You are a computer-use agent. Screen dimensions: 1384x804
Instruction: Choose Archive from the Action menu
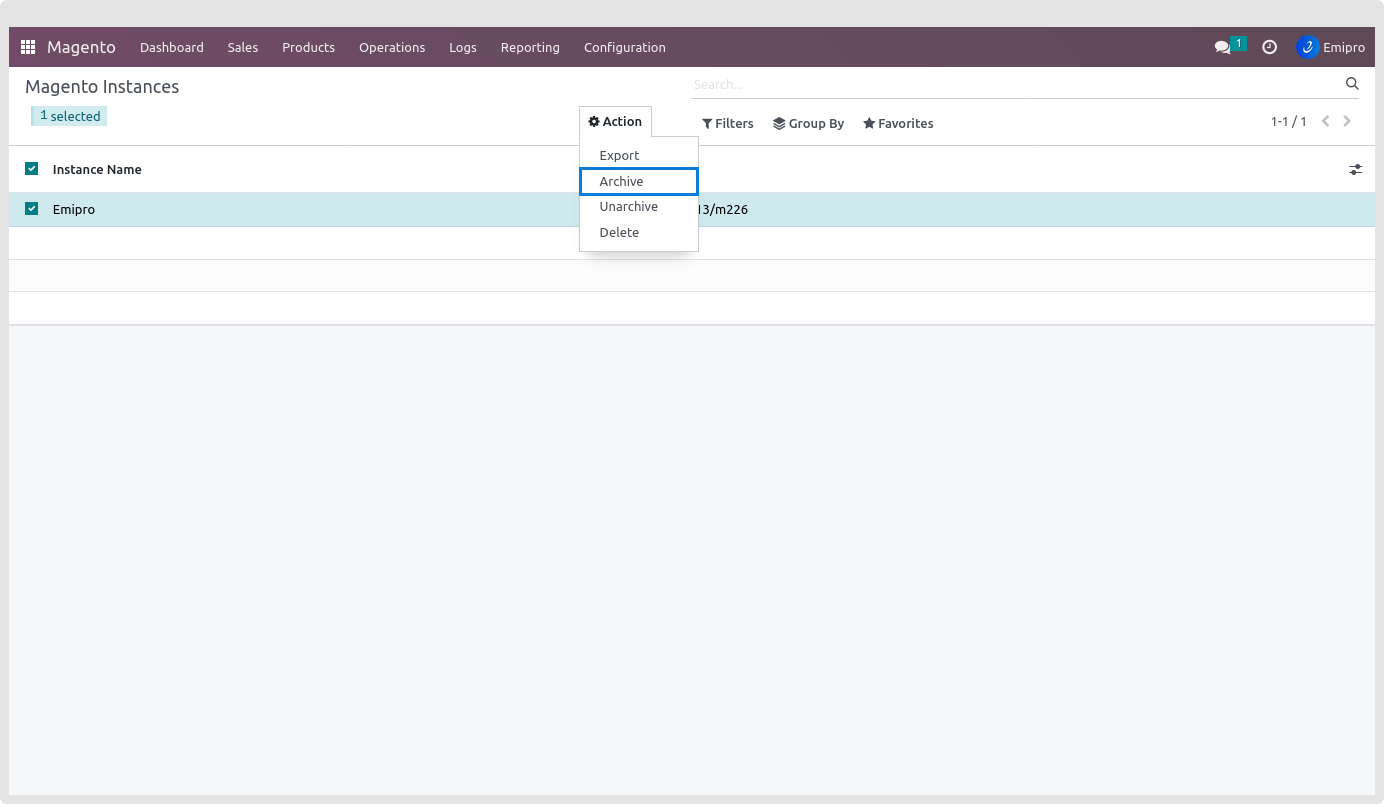(621, 181)
